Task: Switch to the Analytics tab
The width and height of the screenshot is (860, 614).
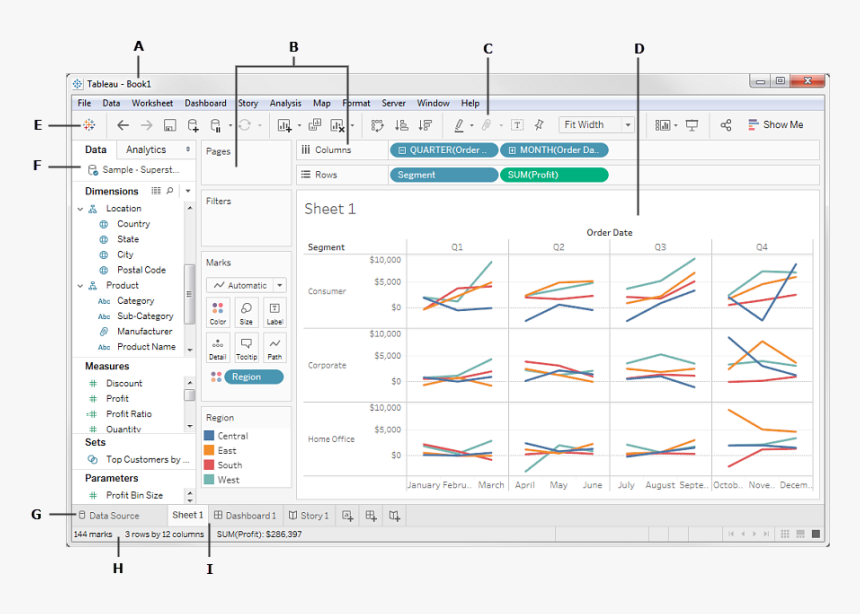Action: coord(146,150)
